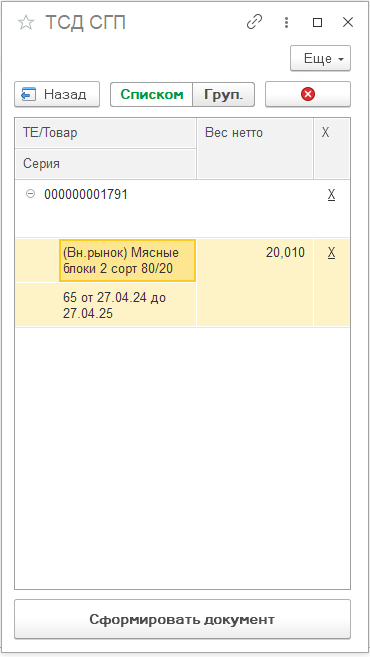The width and height of the screenshot is (370, 657).
Task: Select the Мясные блоки 2 сорт cell
Action: [x=127, y=260]
